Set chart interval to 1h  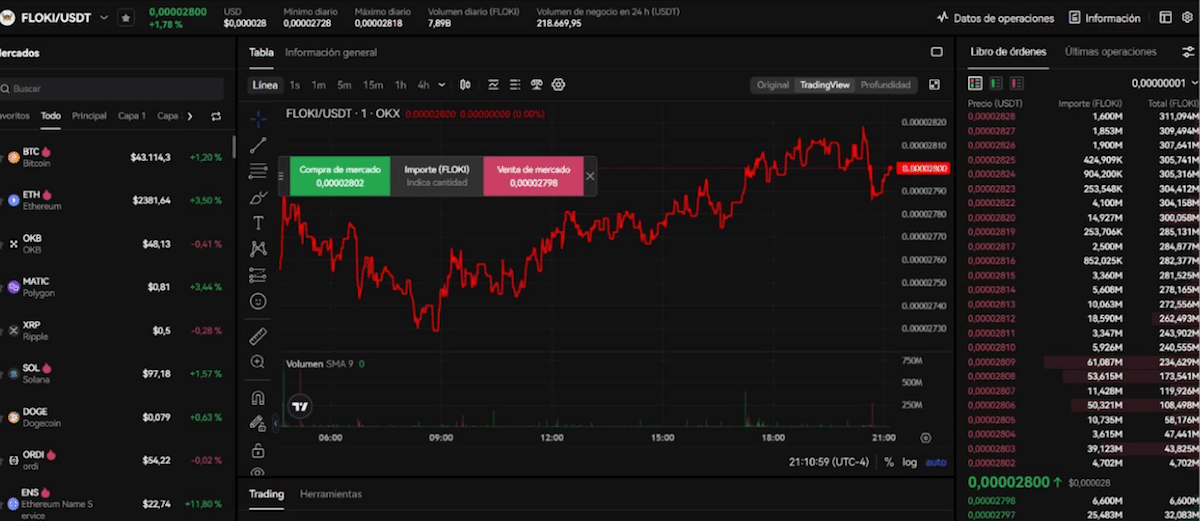click(400, 85)
